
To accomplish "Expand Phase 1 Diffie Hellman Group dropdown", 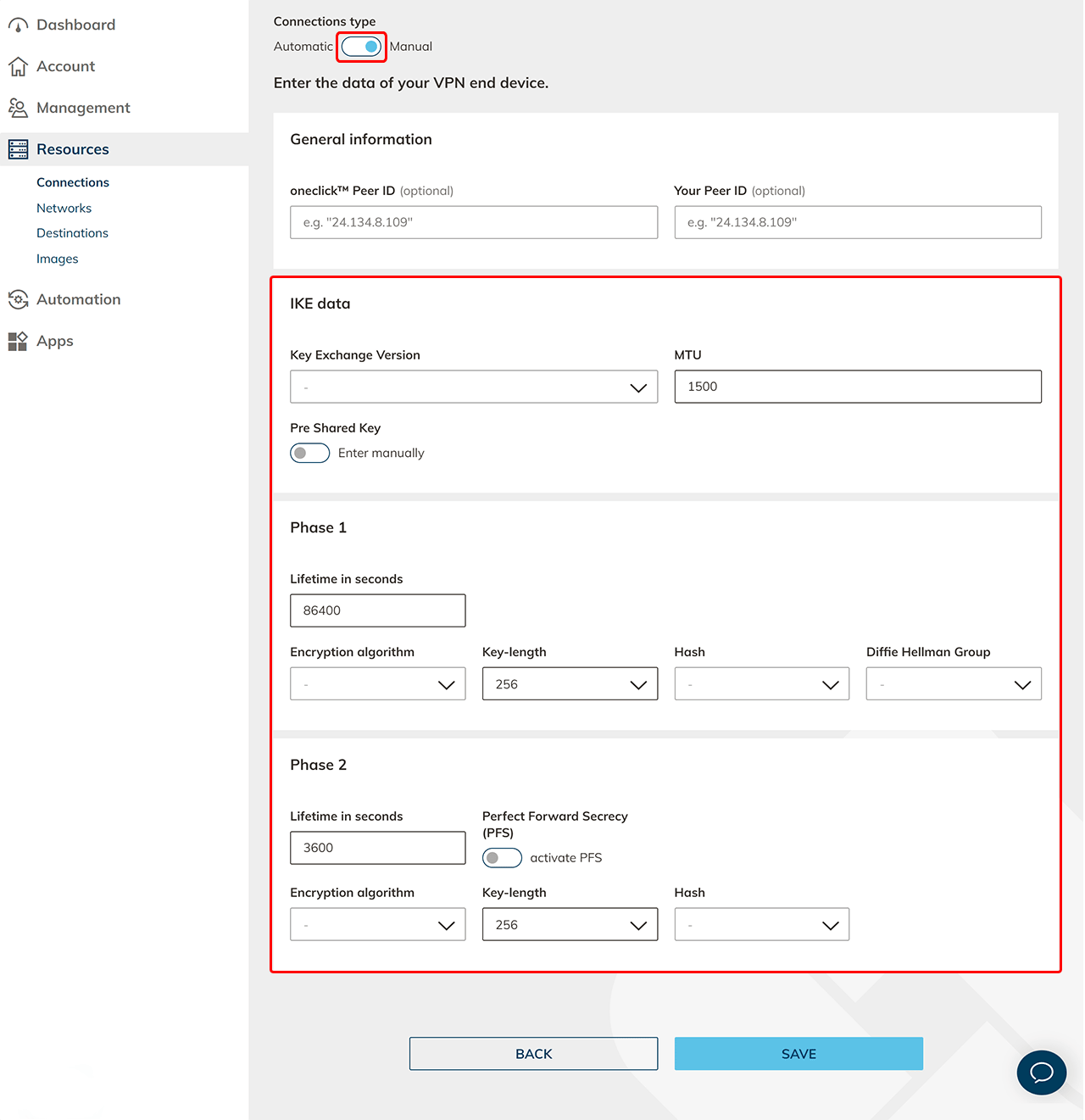I will coord(953,684).
